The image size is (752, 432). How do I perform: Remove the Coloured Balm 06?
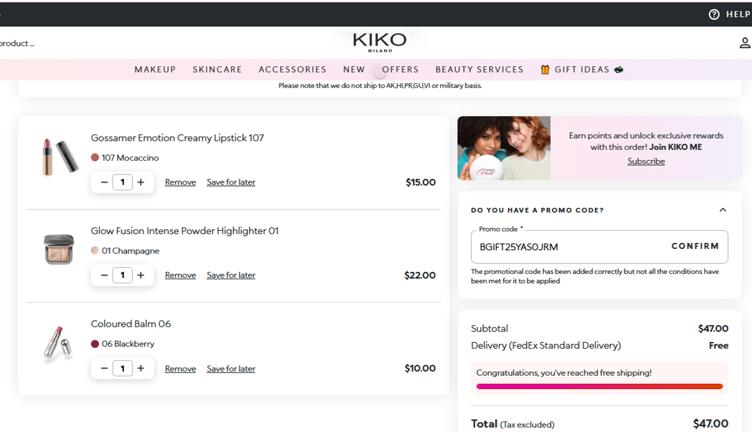click(x=180, y=369)
